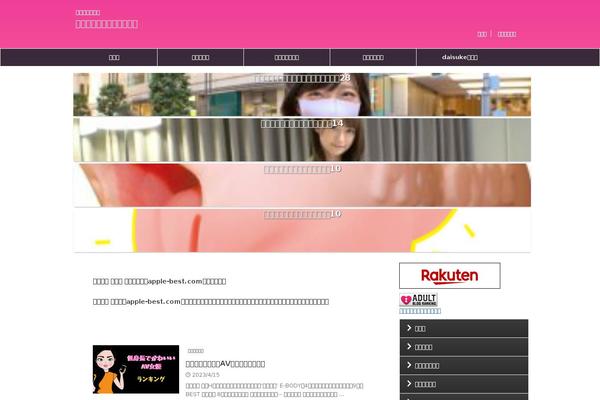
Task: Click the Rakuten advertisement banner
Action: (x=450, y=276)
